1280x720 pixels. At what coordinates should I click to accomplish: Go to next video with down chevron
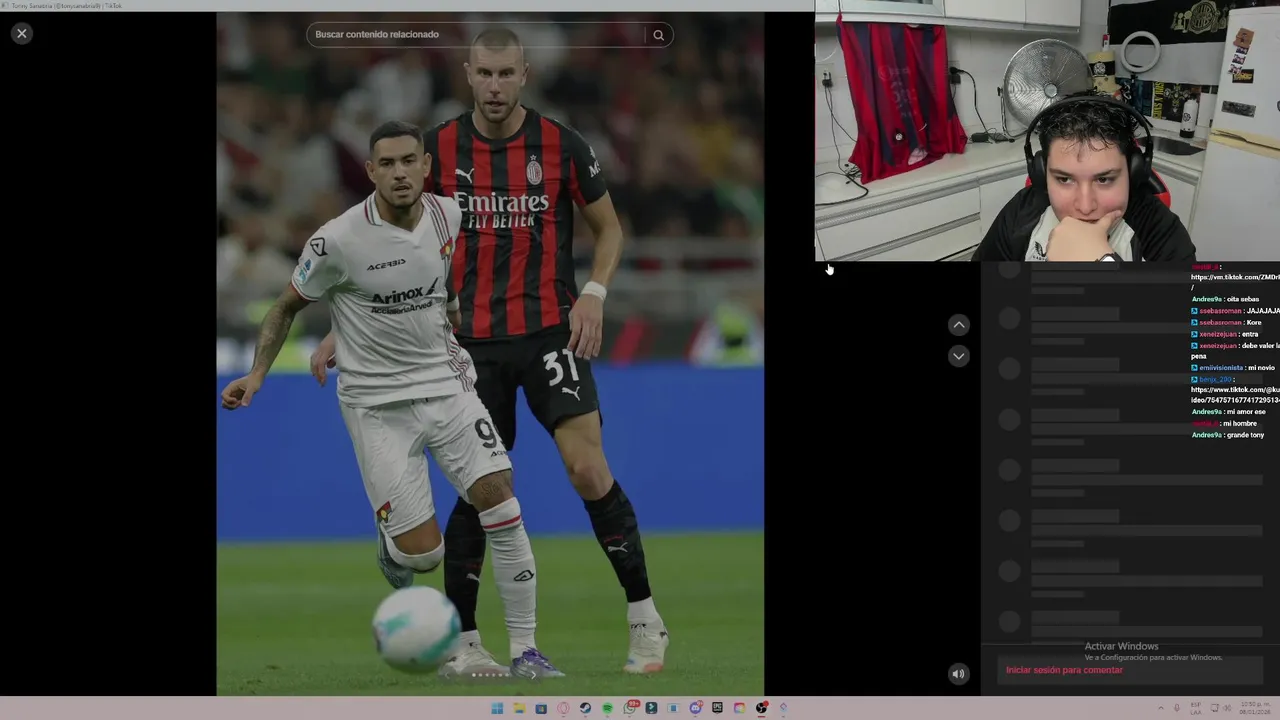pyautogui.click(x=958, y=356)
